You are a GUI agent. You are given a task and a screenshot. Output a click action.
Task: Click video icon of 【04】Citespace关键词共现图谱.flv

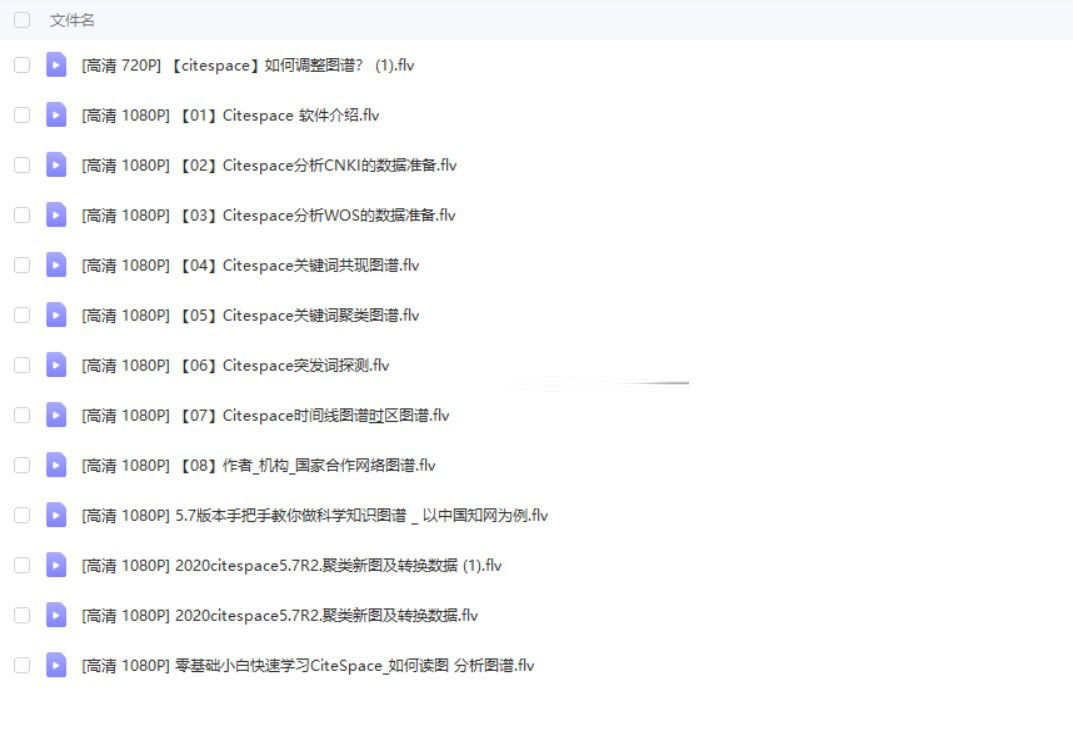click(x=56, y=265)
